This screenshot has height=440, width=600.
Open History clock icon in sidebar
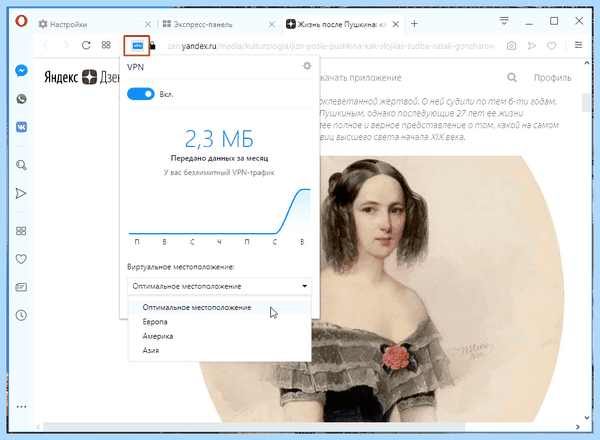pyautogui.click(x=21, y=315)
